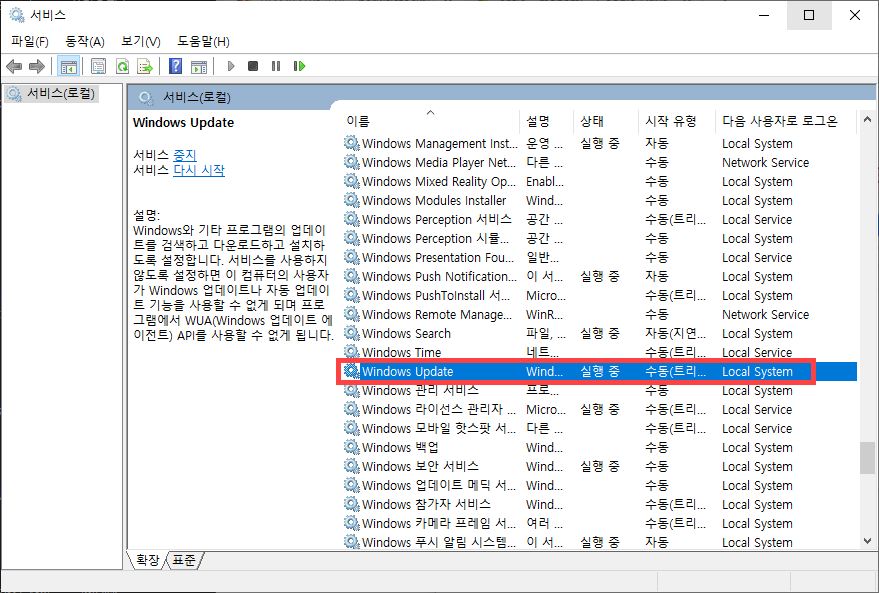
Task: Select Windows PushToInstall 서... service
Action: pos(599,296)
